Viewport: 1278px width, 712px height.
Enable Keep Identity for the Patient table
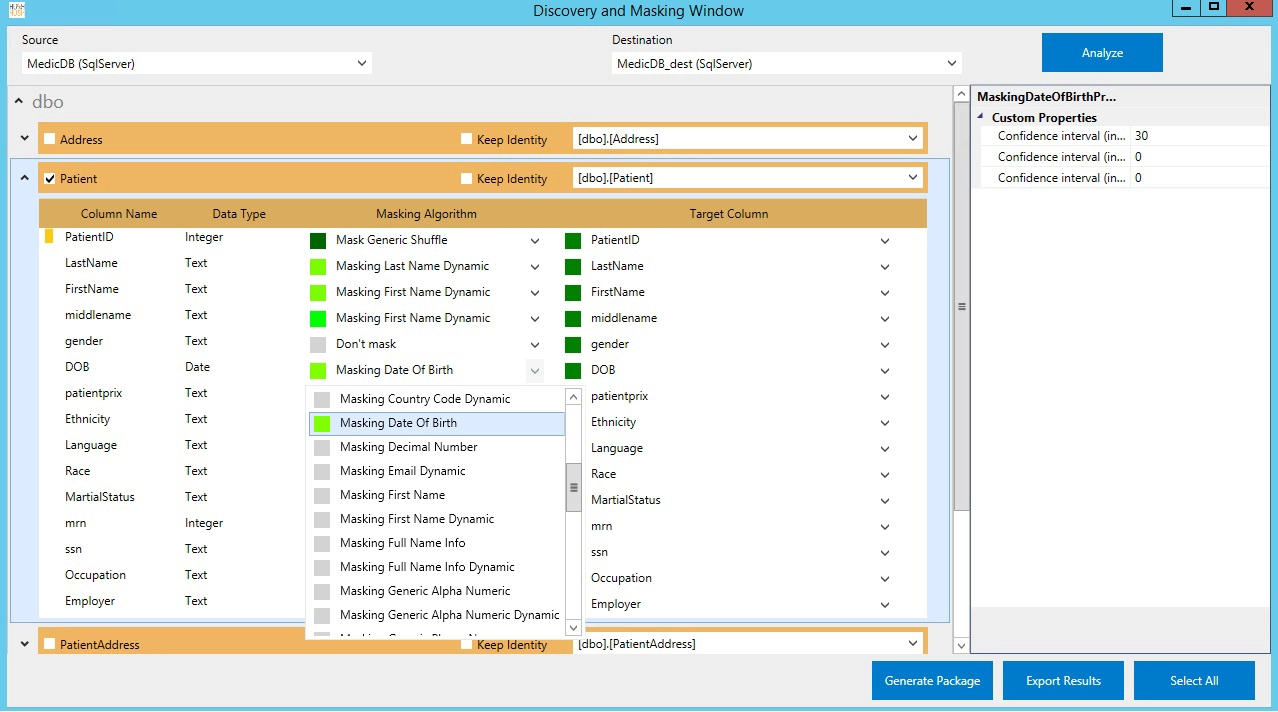pos(466,178)
